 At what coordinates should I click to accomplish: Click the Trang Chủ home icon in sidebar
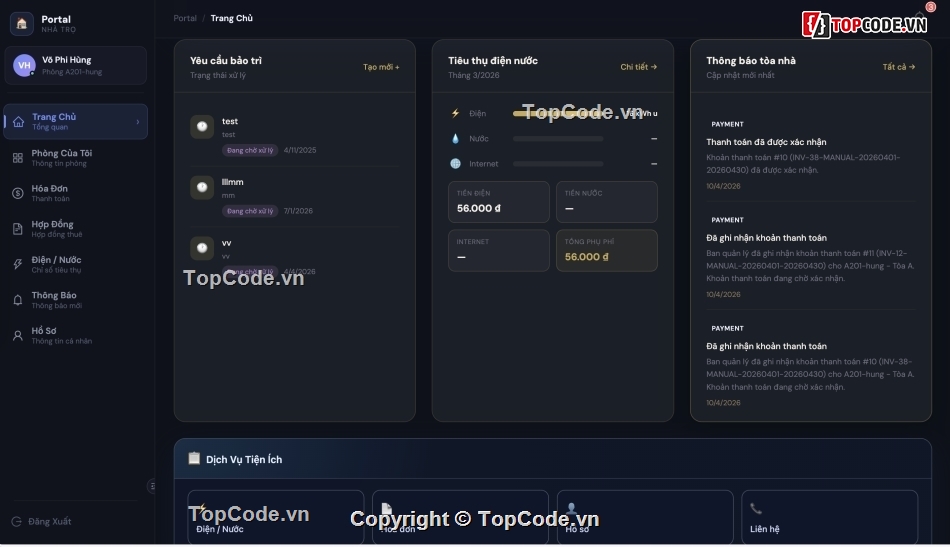18,122
